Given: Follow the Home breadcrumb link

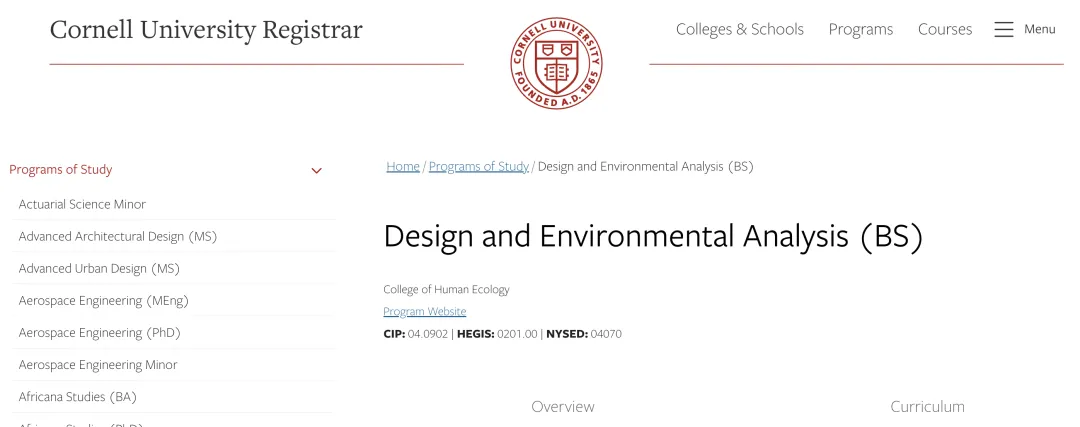Looking at the screenshot, I should 403,167.
